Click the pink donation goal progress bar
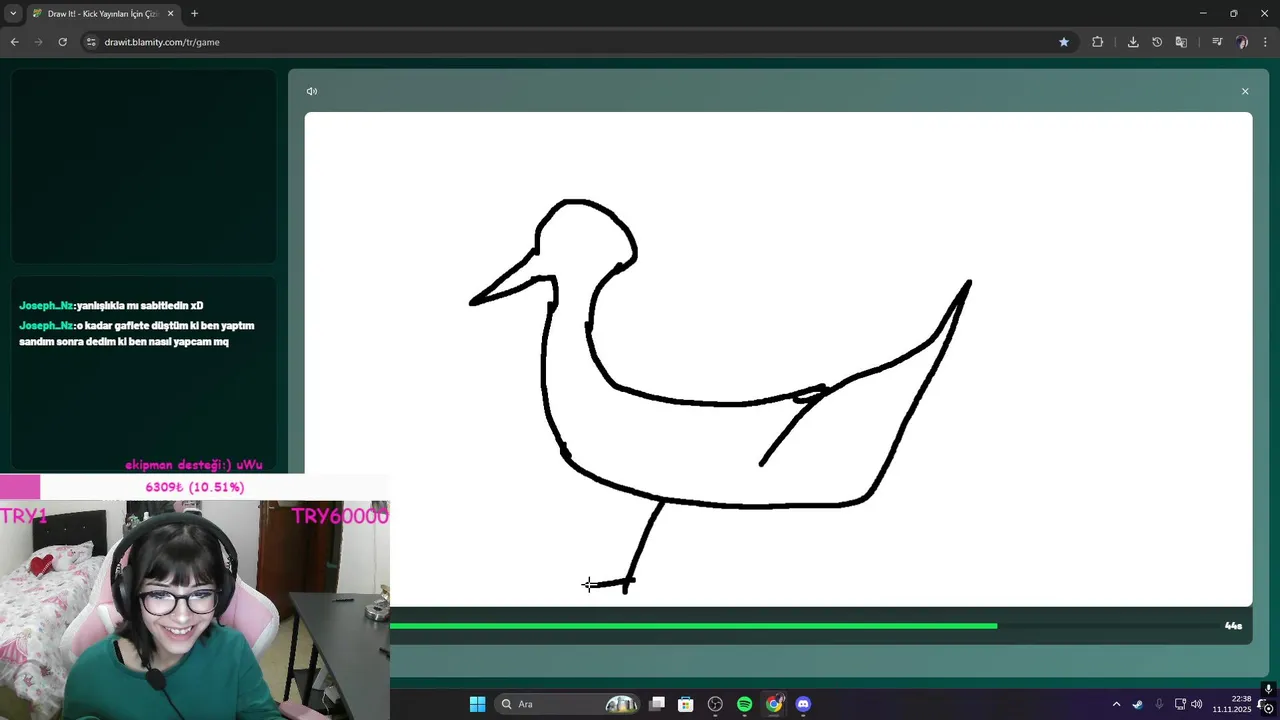This screenshot has width=1280, height=720. pyautogui.click(x=20, y=487)
